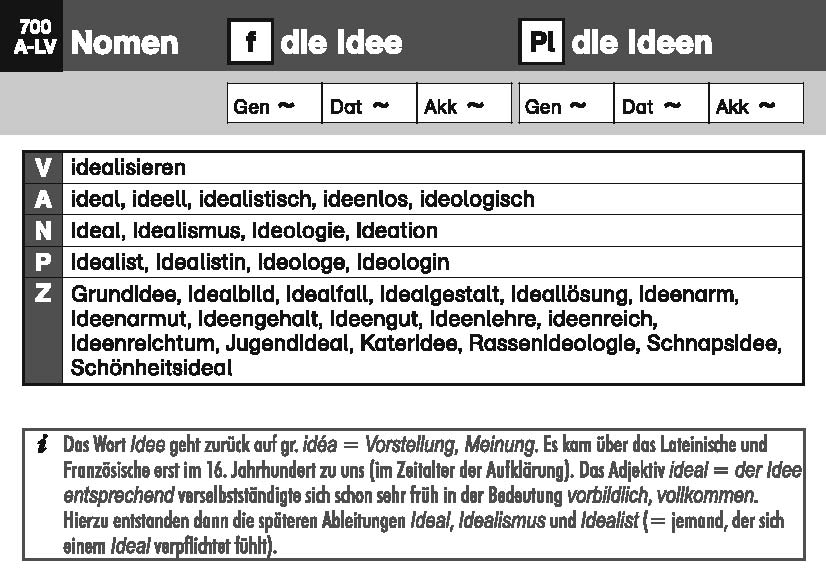The height and width of the screenshot is (588, 826).
Task: Click the 'Pl' plural icon box
Action: pyautogui.click(x=541, y=43)
